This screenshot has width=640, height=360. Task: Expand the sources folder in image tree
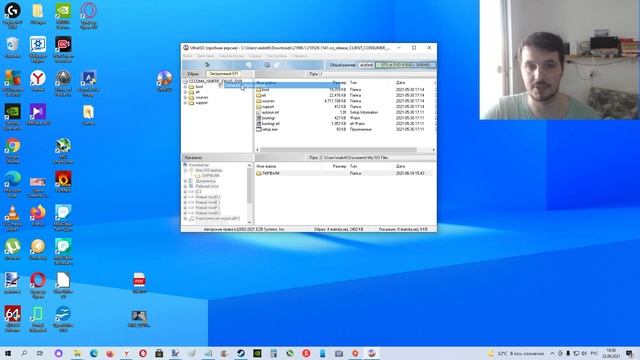tap(185, 97)
